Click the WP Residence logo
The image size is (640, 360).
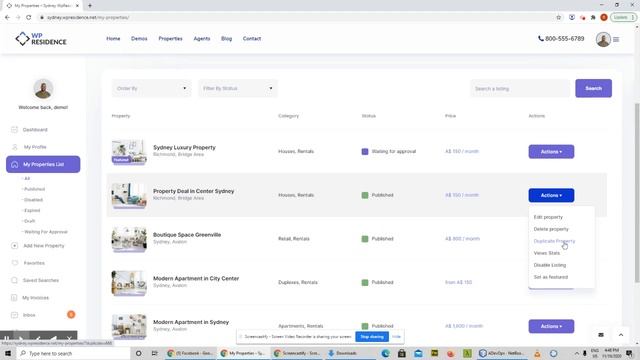(40, 39)
